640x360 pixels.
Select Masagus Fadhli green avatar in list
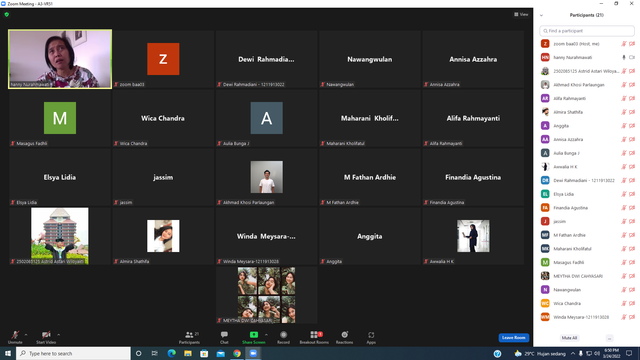coord(545,262)
